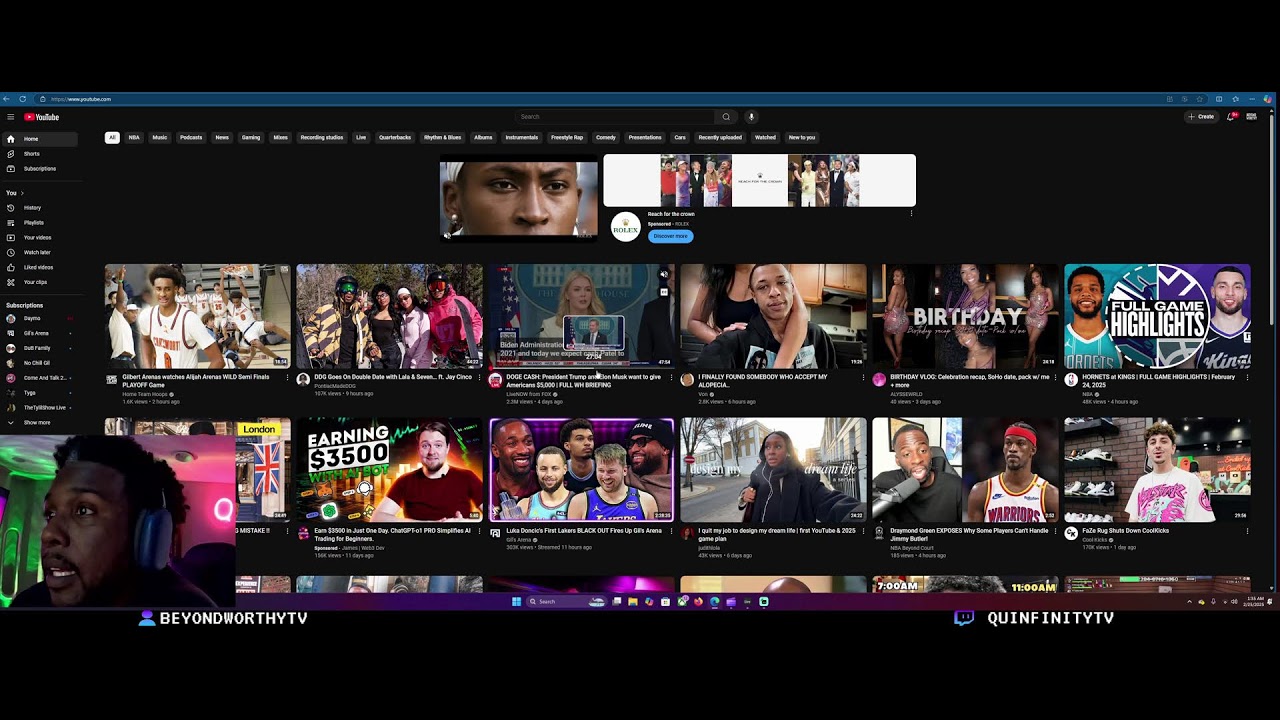Open Gilbert Arenas watches Alijah video thumbnail

(198, 316)
